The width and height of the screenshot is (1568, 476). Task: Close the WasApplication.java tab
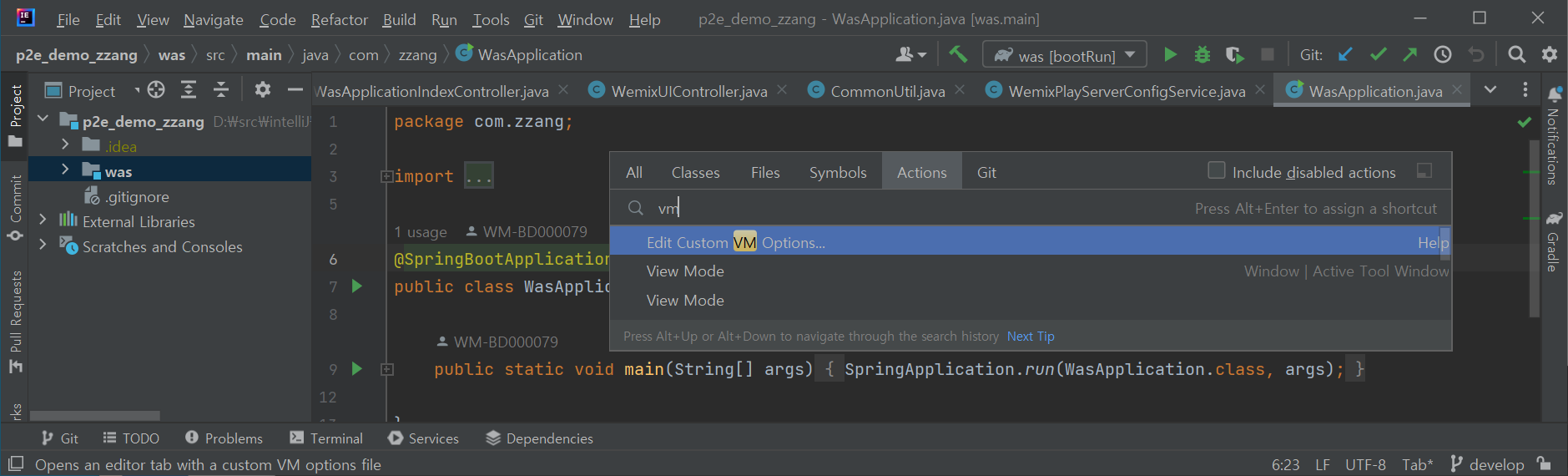1457,89
